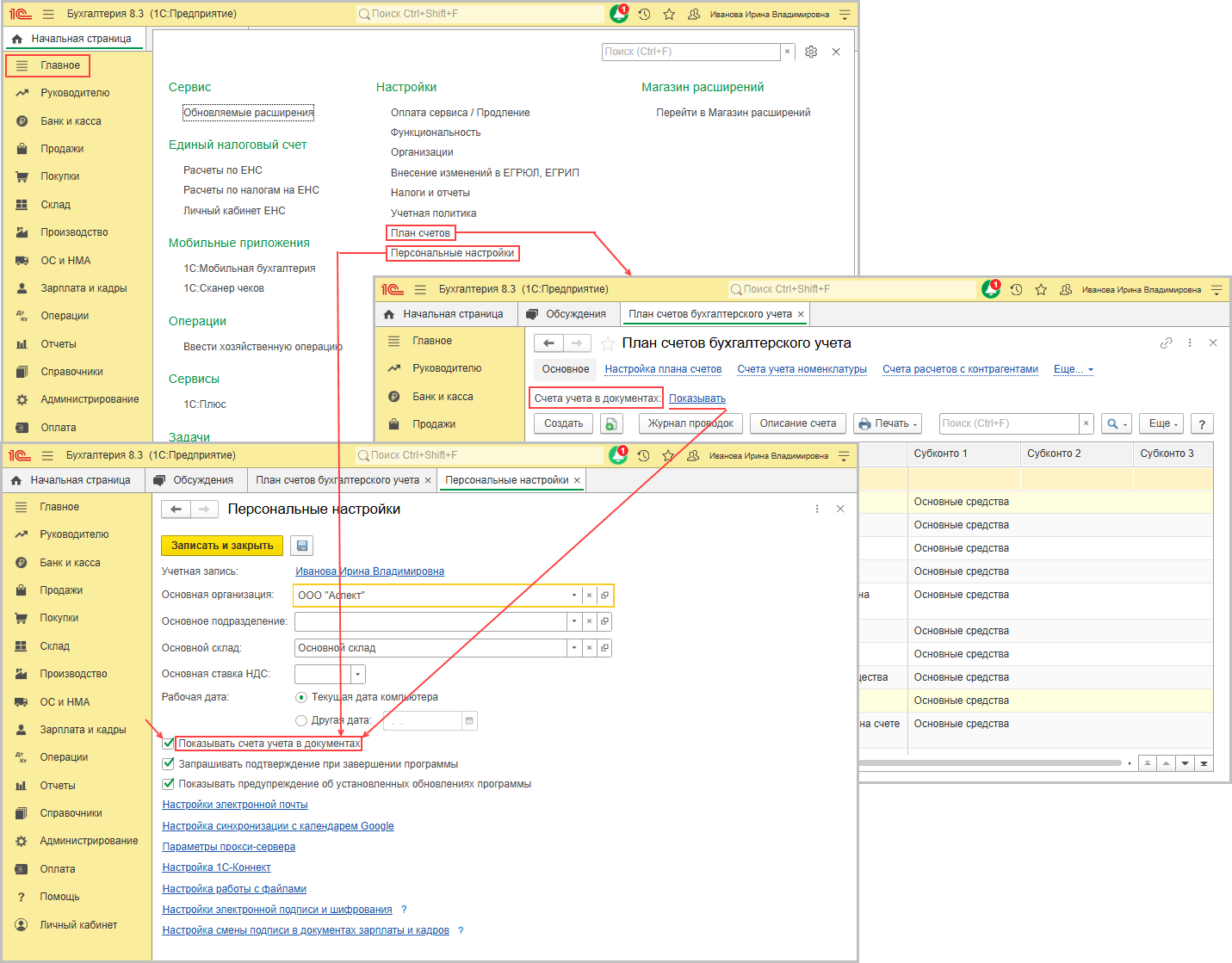The height and width of the screenshot is (963, 1232).
Task: Click Записать и закрыть button
Action: (x=222, y=546)
